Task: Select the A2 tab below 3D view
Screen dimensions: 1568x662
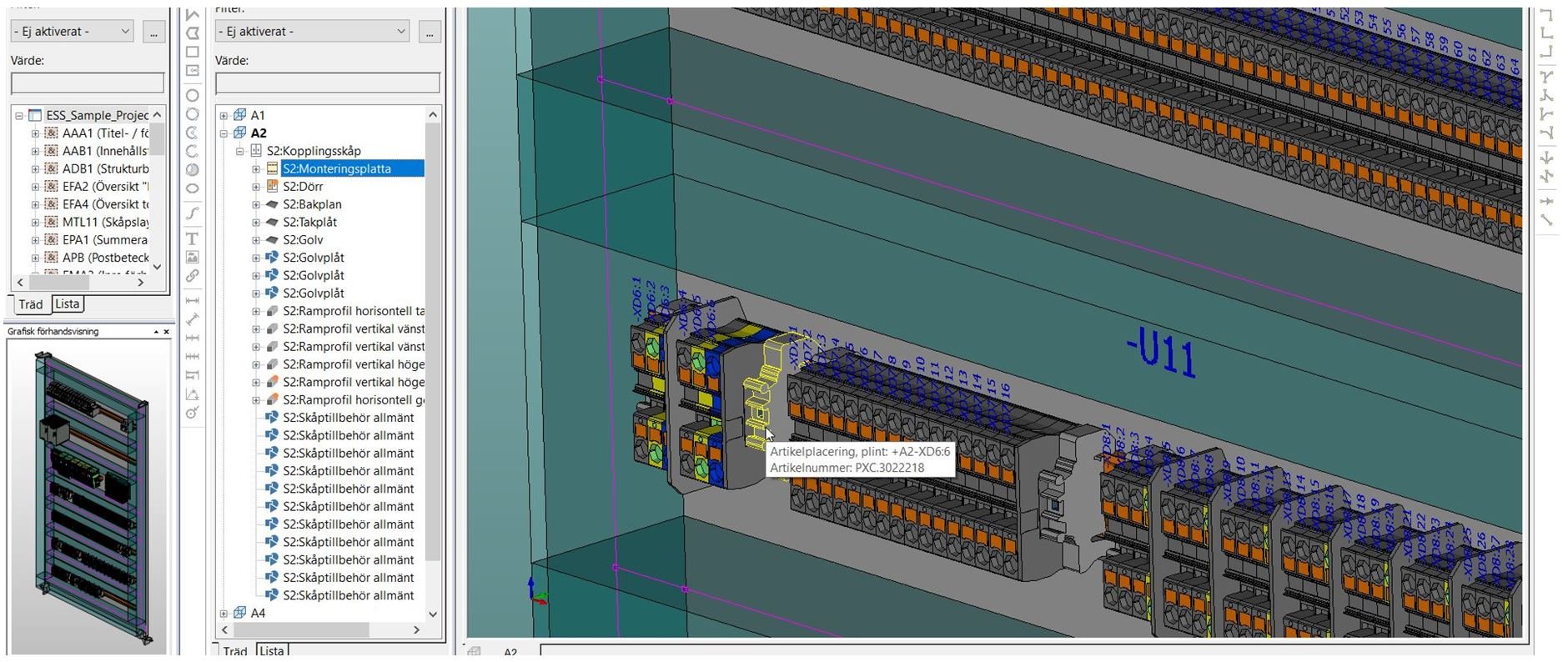Action: (x=510, y=652)
